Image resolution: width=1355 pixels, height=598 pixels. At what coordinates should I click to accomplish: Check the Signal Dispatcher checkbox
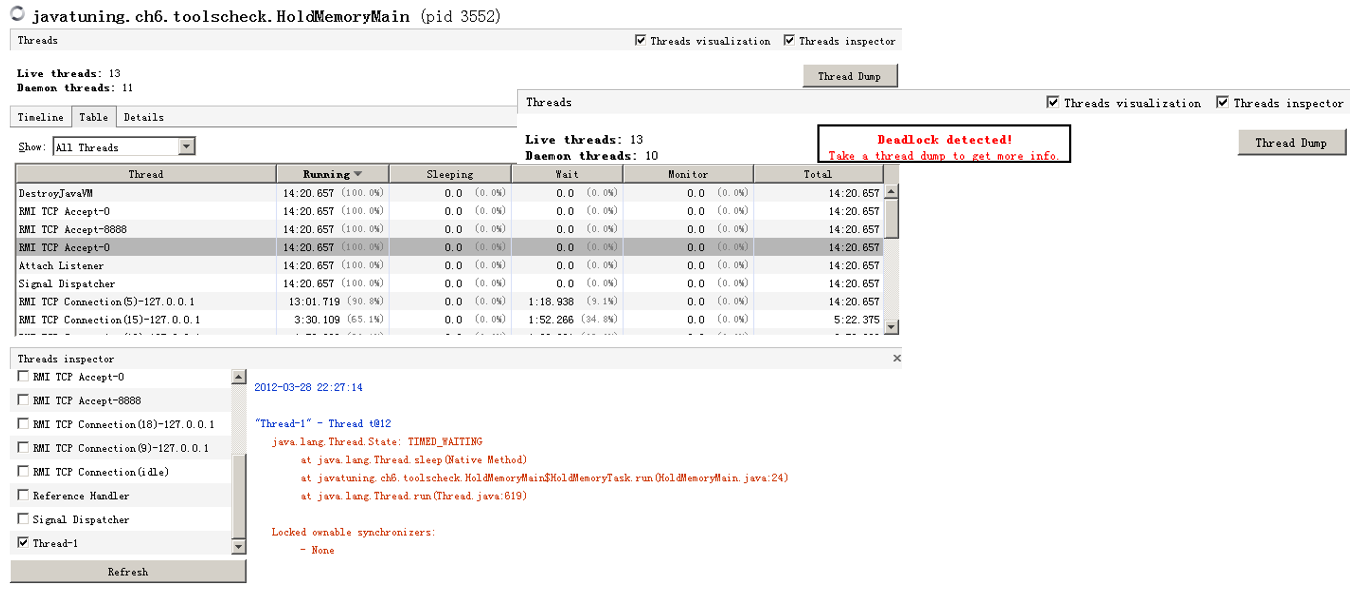[x=23, y=519]
